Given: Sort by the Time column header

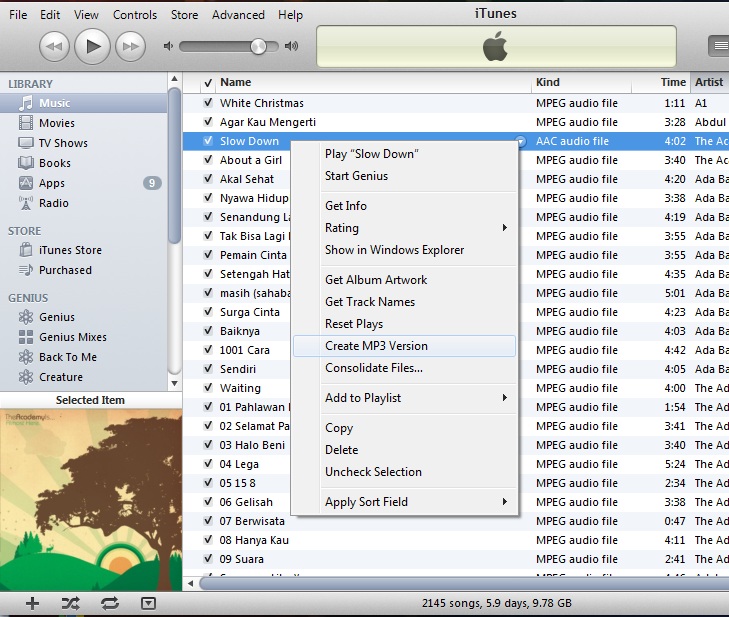Looking at the screenshot, I should pyautogui.click(x=661, y=82).
